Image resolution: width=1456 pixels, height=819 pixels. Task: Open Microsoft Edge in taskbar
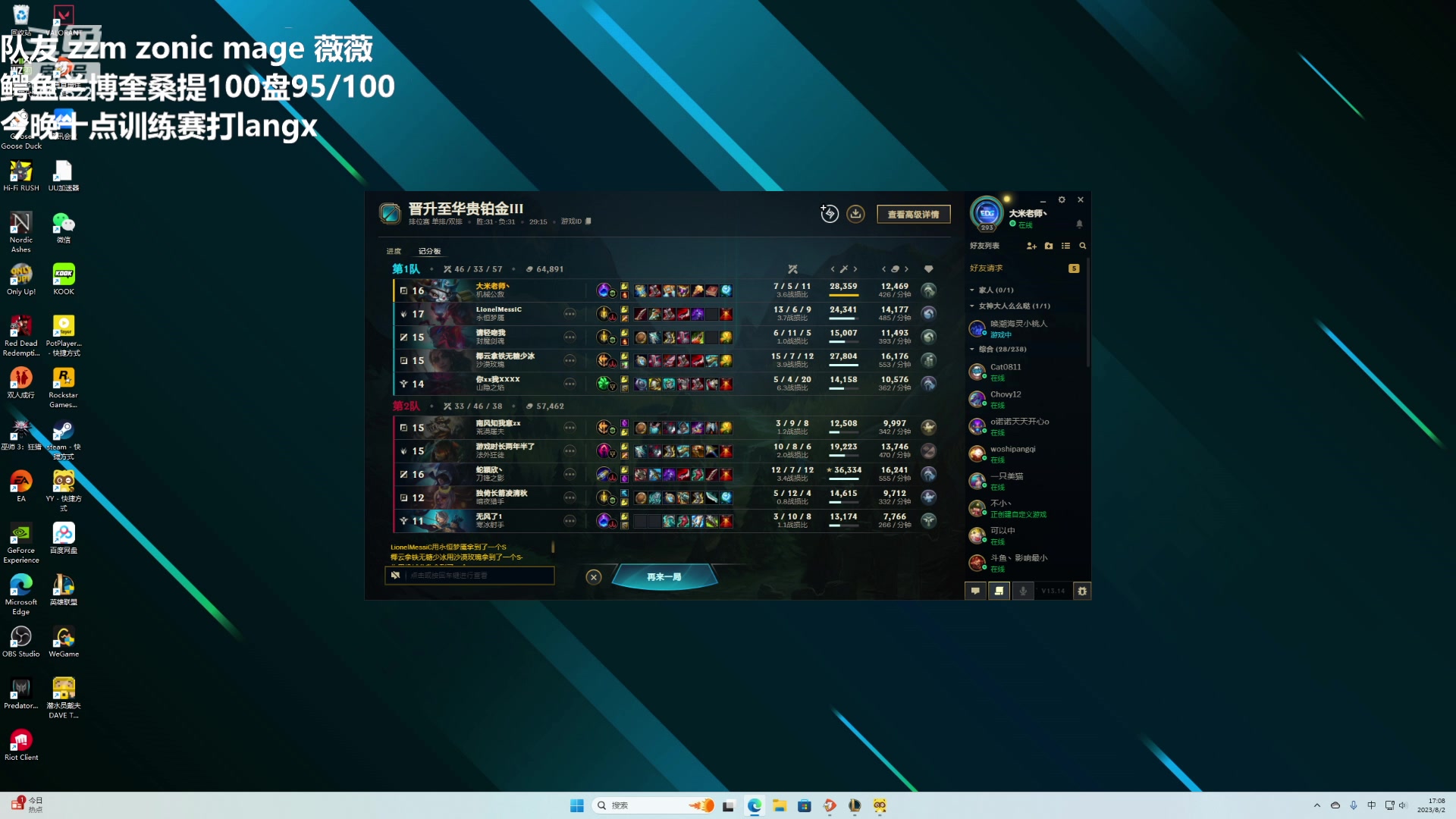click(755, 805)
